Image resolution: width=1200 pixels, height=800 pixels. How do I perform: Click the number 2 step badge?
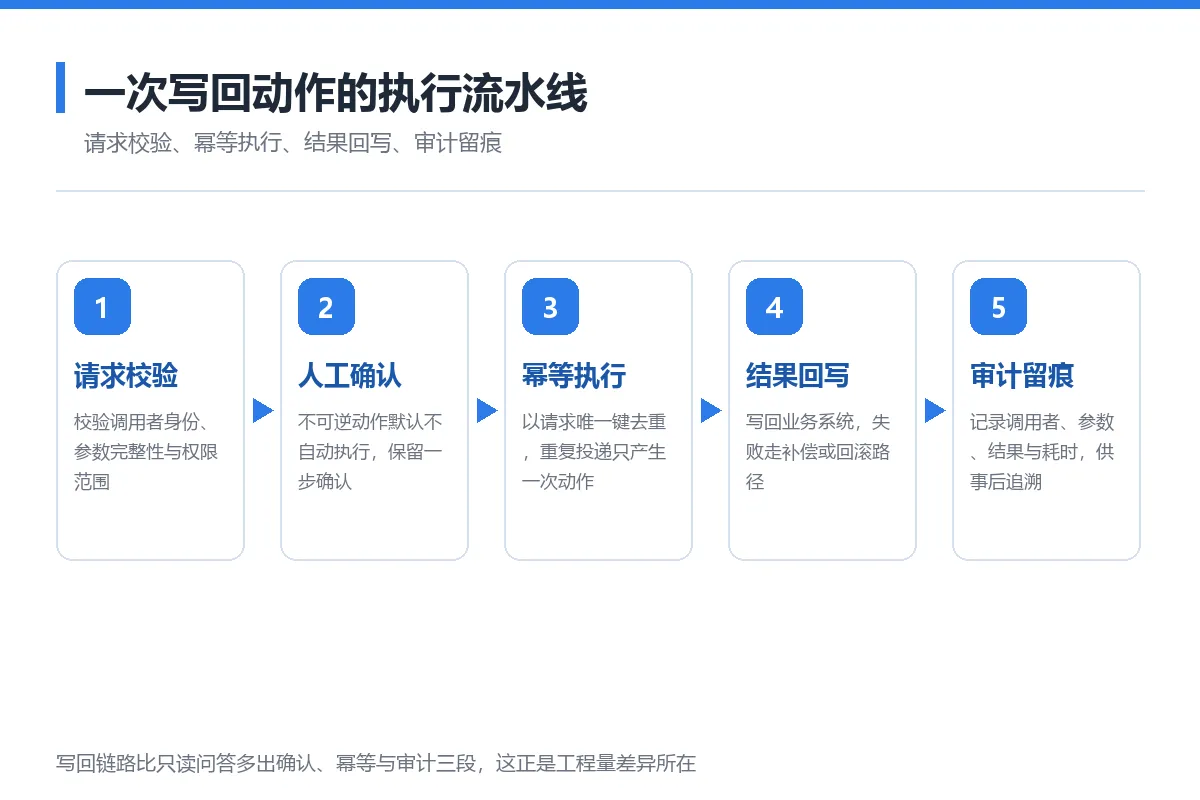326,307
